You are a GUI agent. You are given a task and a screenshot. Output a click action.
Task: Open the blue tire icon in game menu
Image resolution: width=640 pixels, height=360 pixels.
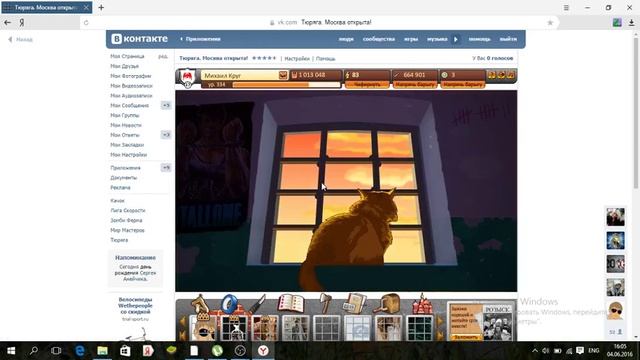(229, 304)
